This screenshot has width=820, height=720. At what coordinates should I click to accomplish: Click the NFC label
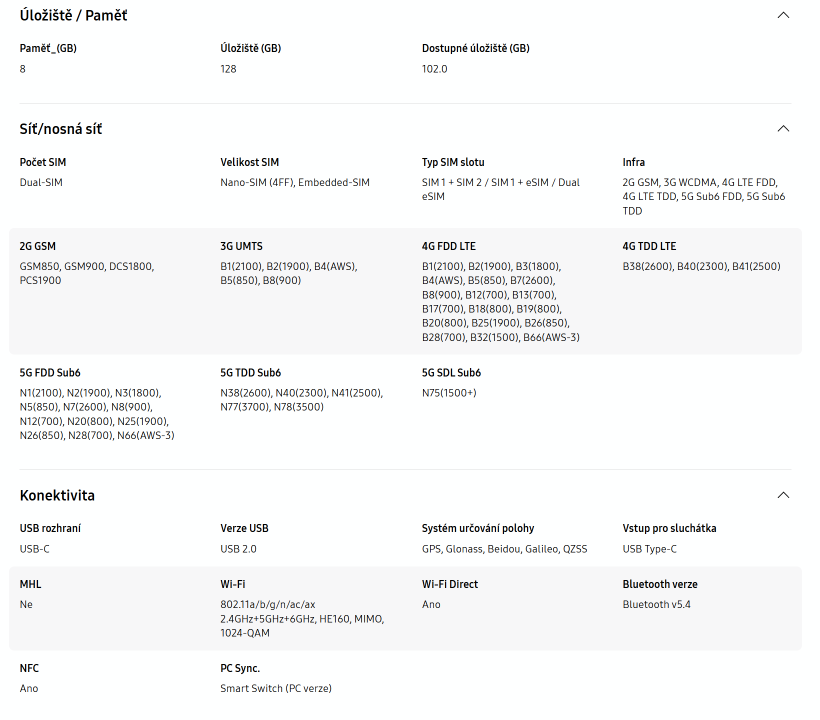click(29, 668)
